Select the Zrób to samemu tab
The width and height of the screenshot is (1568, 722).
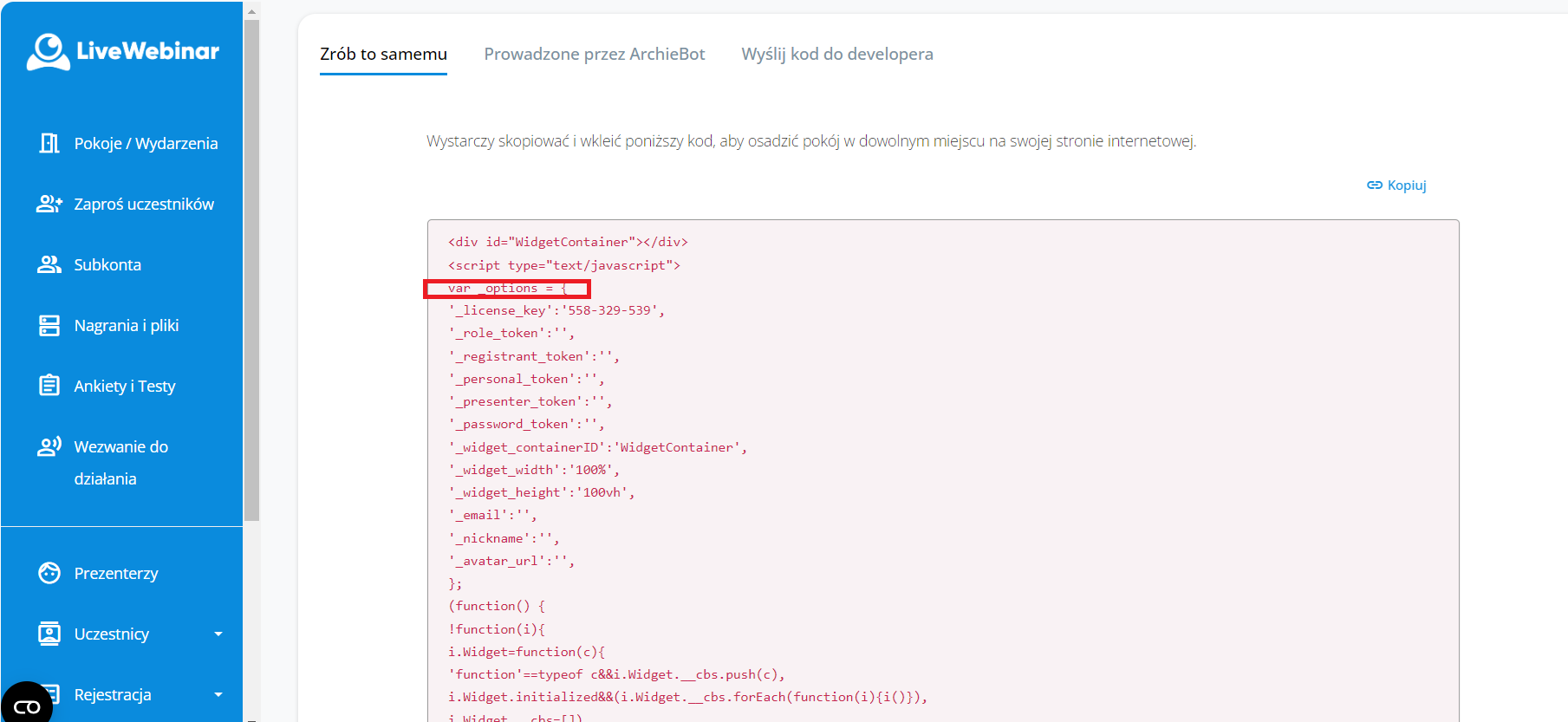pyautogui.click(x=383, y=54)
